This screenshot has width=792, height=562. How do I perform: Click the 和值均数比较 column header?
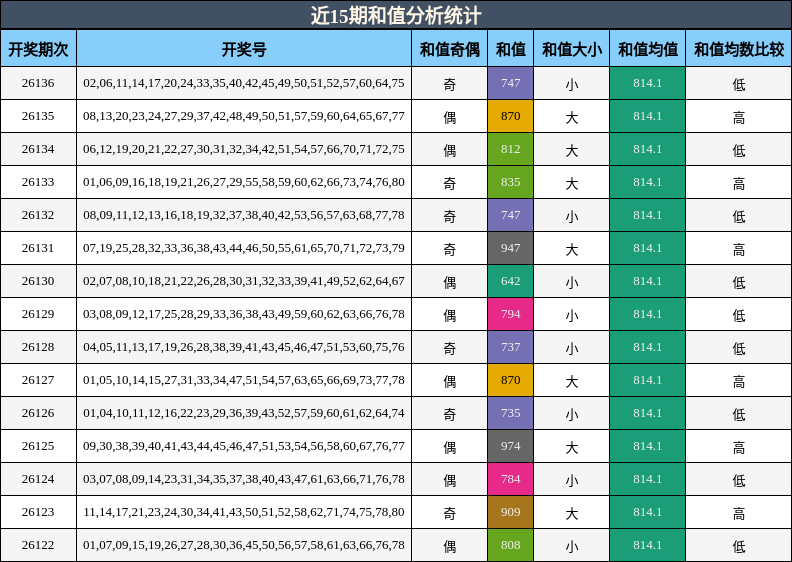click(x=739, y=49)
